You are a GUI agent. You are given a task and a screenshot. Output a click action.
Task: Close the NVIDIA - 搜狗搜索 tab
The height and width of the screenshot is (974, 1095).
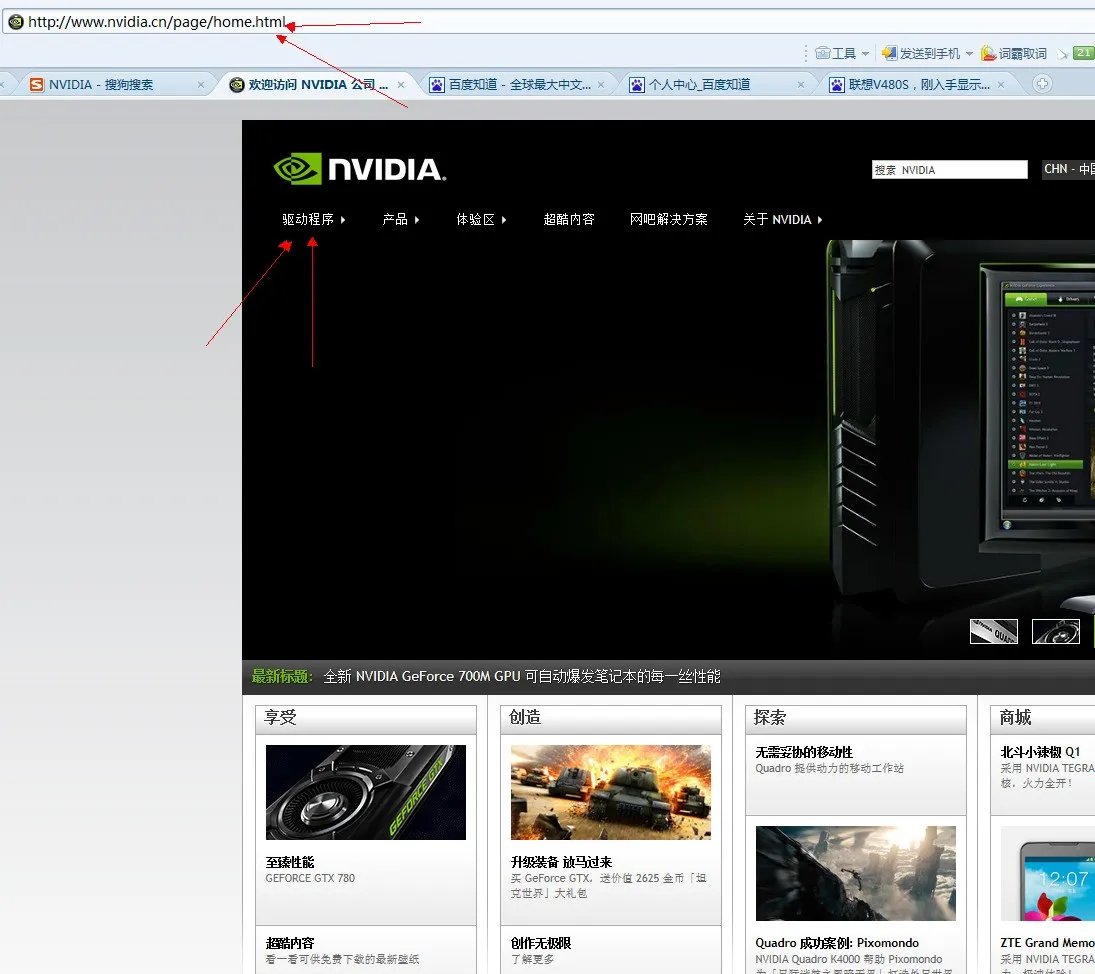201,84
